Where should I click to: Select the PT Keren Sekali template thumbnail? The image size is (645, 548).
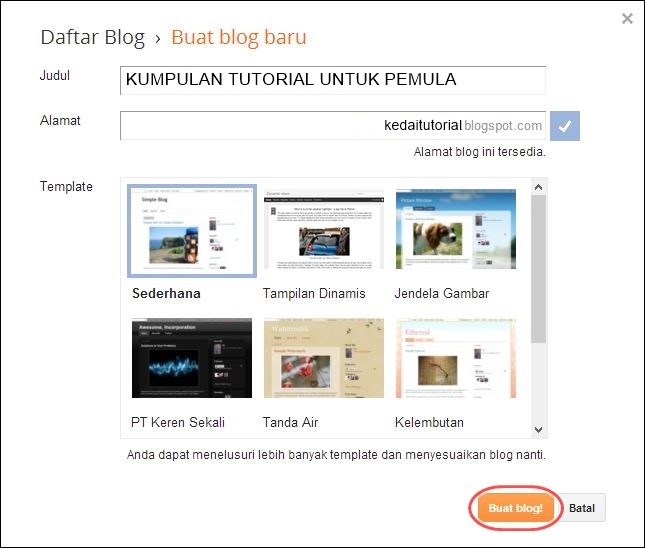click(x=192, y=358)
